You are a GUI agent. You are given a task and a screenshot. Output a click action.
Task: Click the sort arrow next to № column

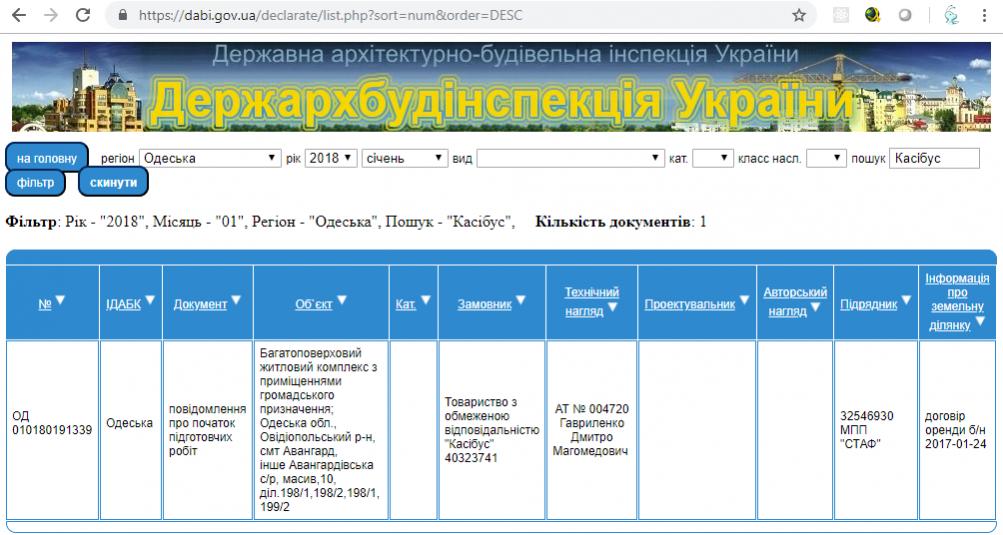tap(60, 301)
